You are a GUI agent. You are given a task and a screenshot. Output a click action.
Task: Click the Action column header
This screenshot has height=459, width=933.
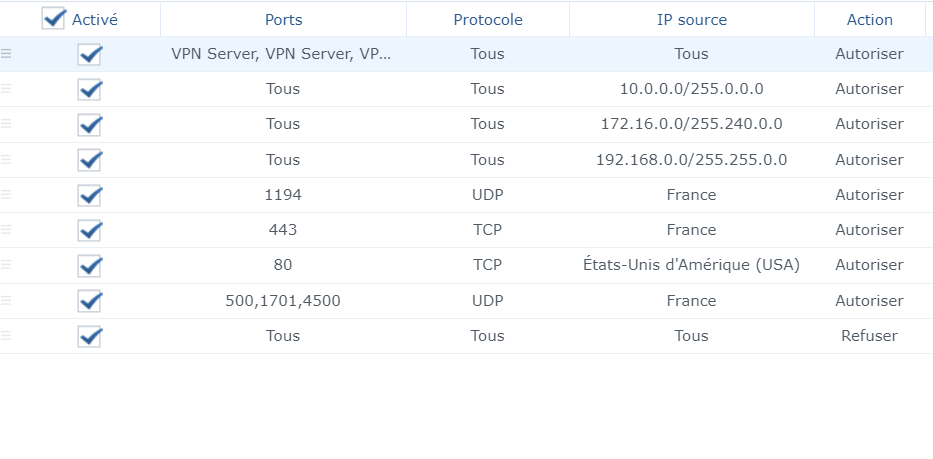pos(869,19)
